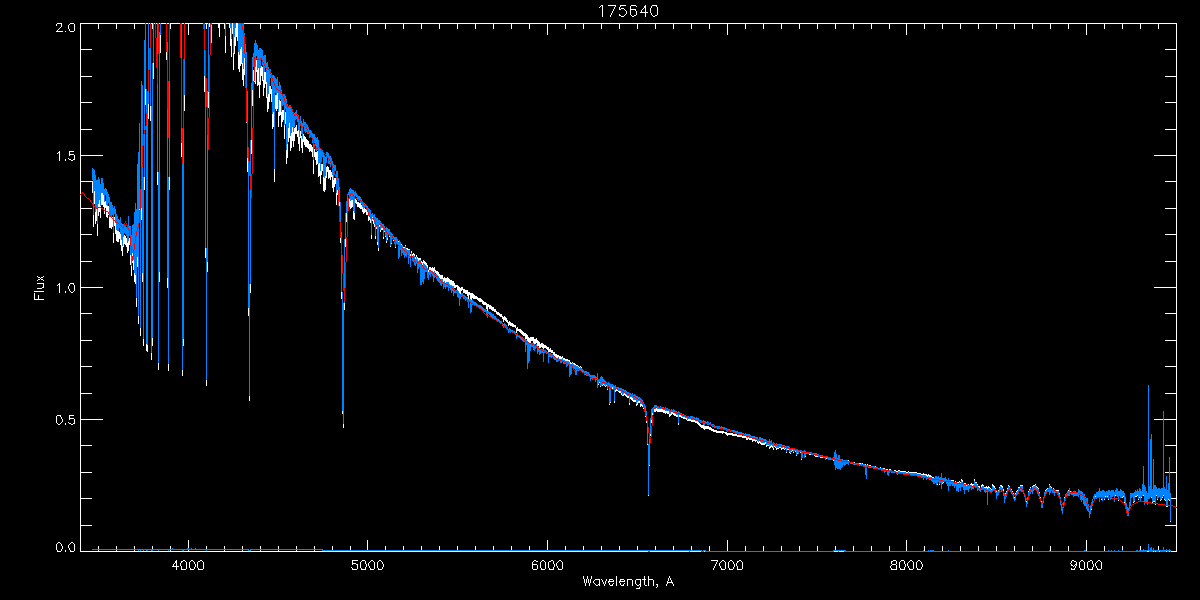This screenshot has width=1200, height=600.
Task: Click the telluric feature near 7600
Action: 836,462
